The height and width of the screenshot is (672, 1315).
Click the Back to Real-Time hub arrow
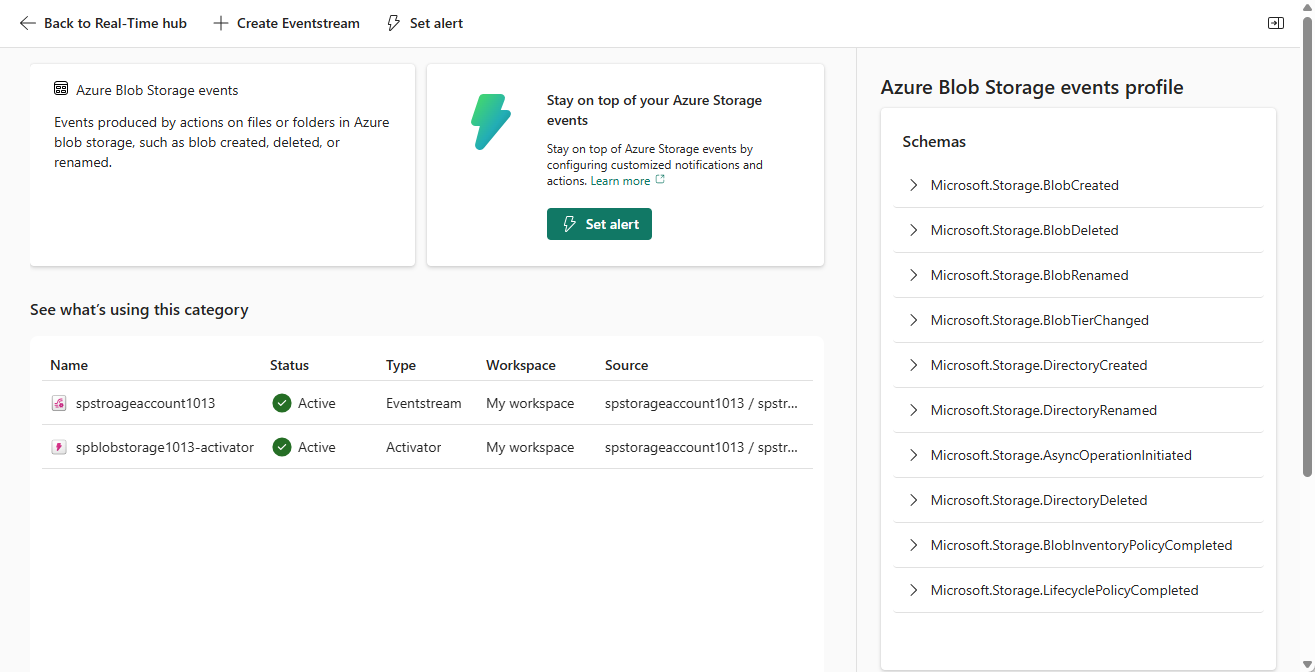click(x=27, y=23)
